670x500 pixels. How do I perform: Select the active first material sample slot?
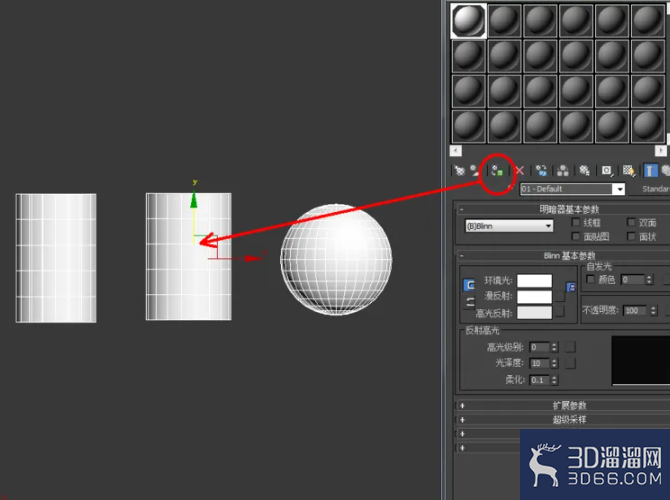click(x=468, y=21)
